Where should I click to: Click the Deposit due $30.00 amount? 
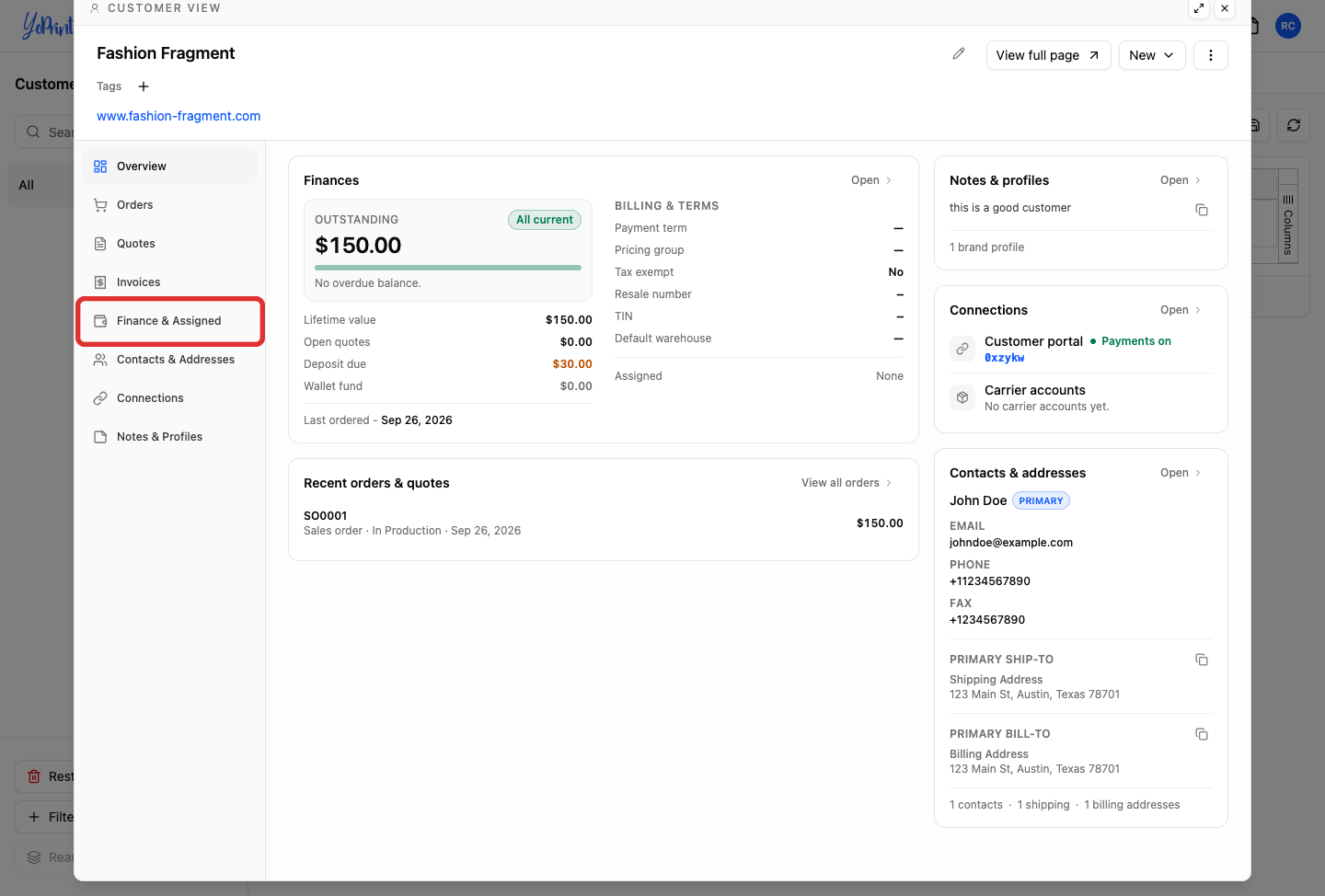click(572, 364)
